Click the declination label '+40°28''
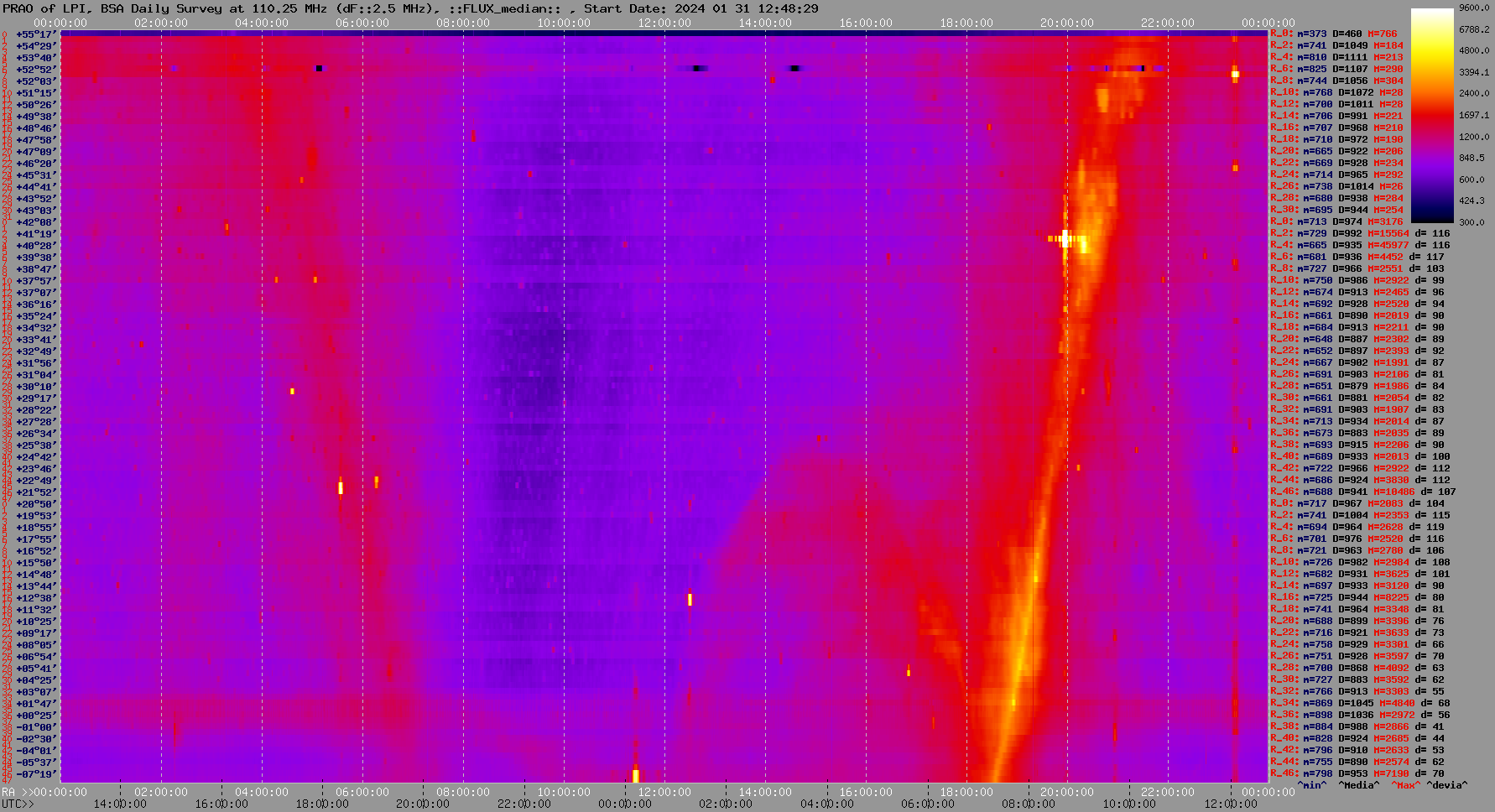Screen dimensions: 1495x812 coord(35,246)
